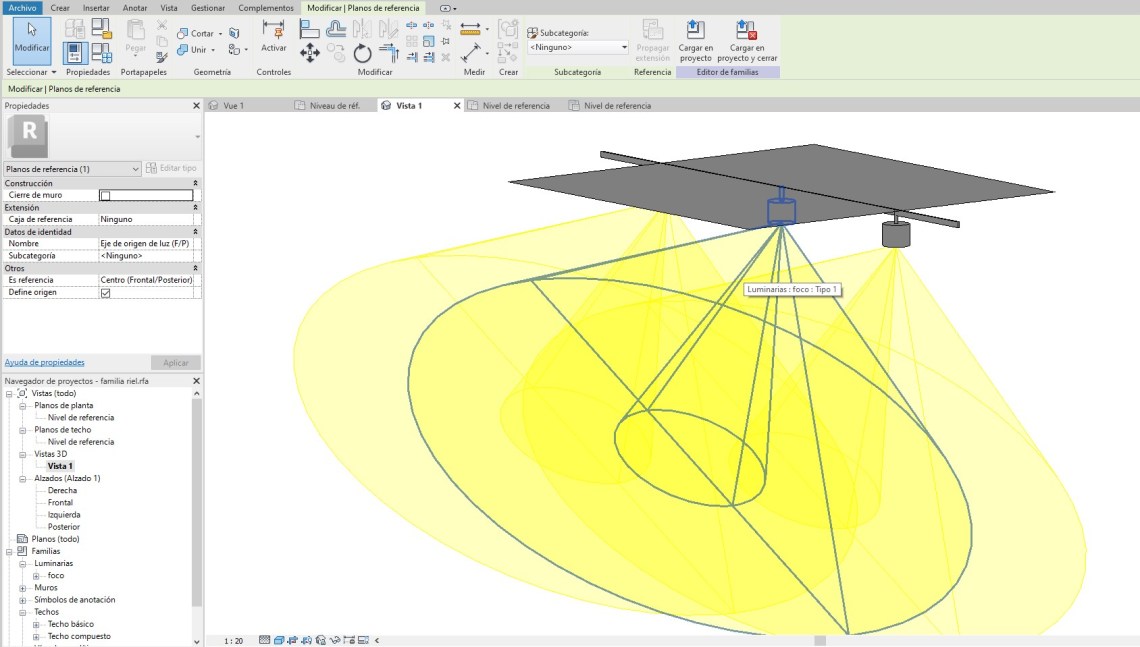Open Ayuda de propiedades link

point(45,362)
